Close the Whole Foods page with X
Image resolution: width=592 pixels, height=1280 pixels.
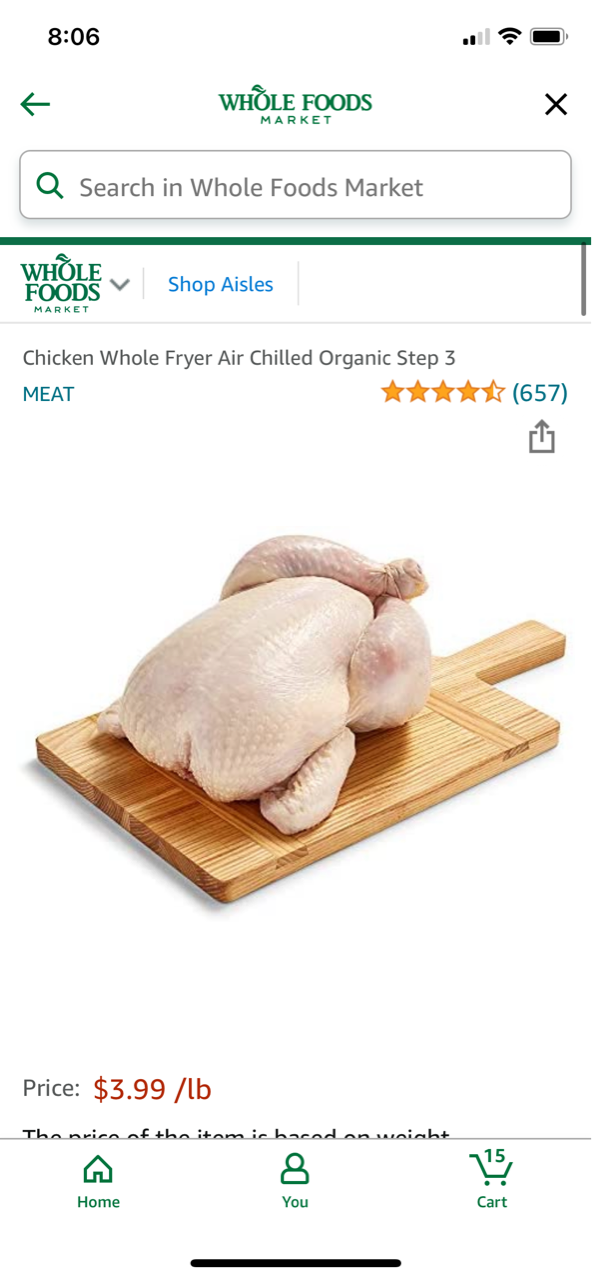(x=556, y=104)
